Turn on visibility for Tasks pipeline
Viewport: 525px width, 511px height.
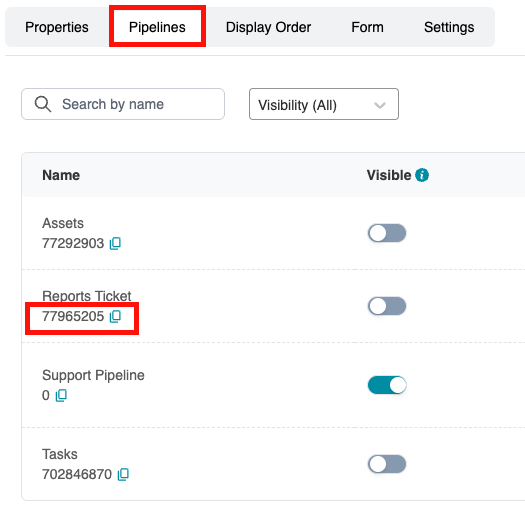click(x=387, y=464)
